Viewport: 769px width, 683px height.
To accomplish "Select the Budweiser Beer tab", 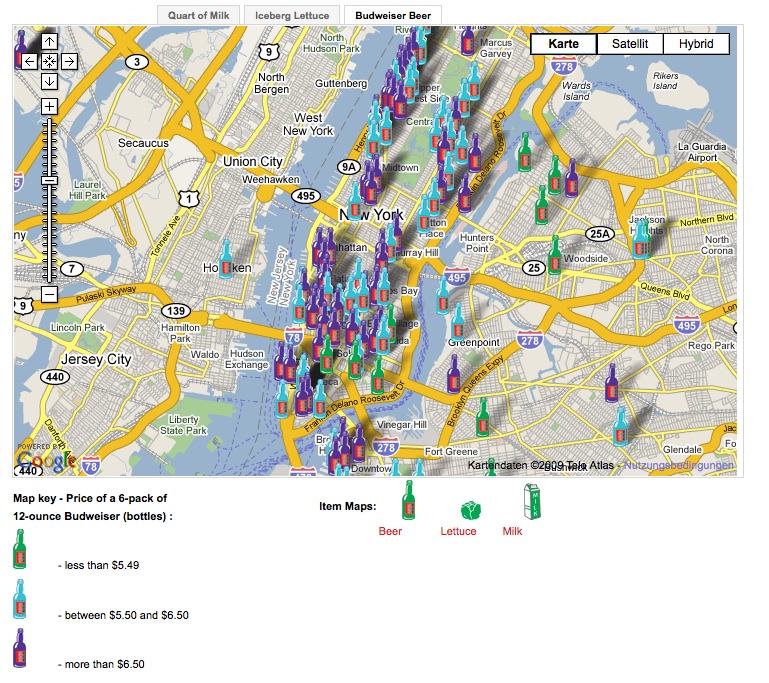I will click(x=393, y=15).
